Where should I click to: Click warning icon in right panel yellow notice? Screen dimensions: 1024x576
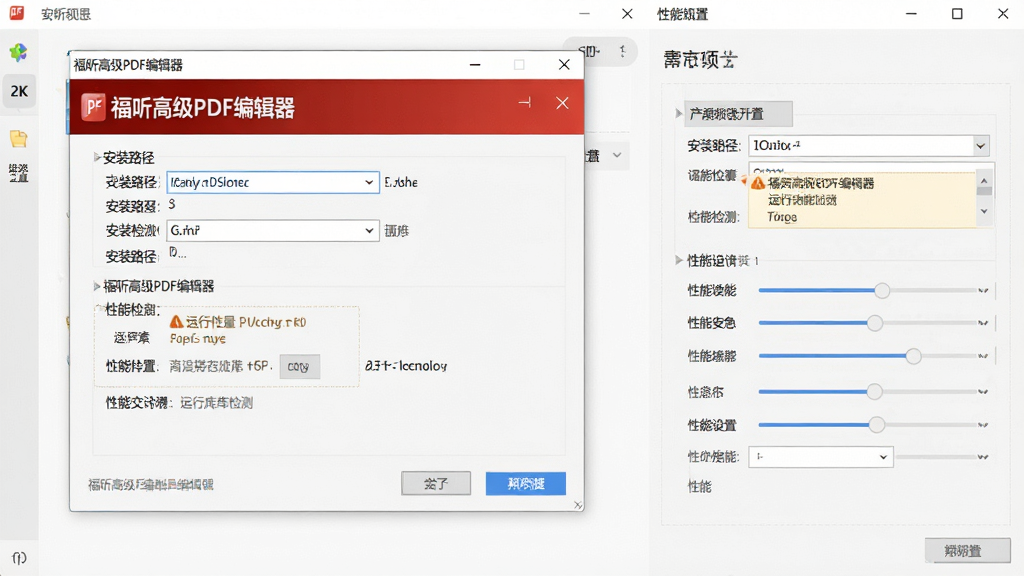click(x=758, y=184)
